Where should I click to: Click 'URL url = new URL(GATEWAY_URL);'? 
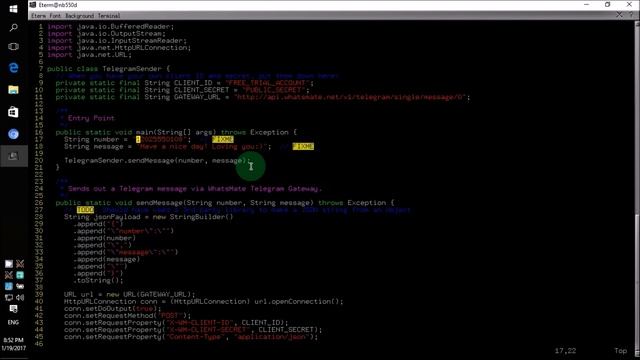(129, 294)
